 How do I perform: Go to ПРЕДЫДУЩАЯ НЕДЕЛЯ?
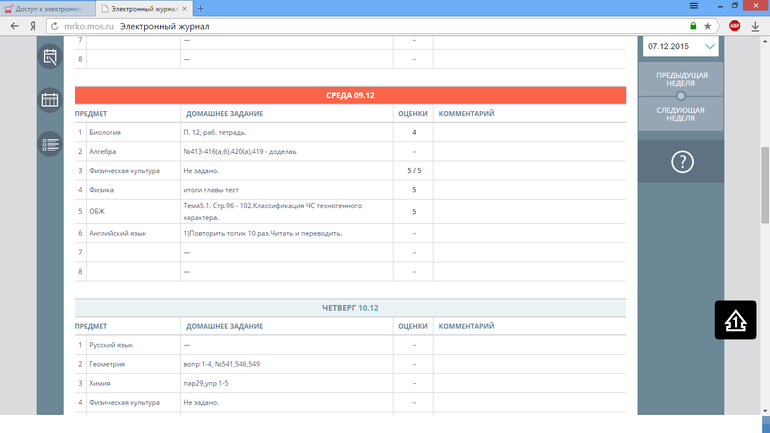681,79
